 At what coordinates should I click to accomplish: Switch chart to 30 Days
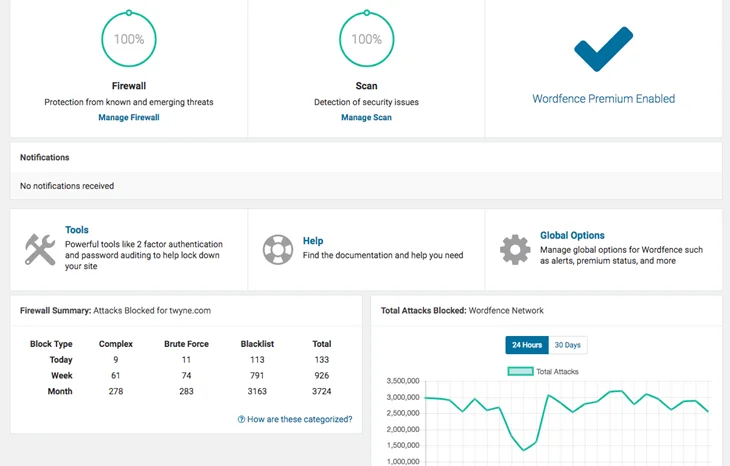tap(568, 345)
